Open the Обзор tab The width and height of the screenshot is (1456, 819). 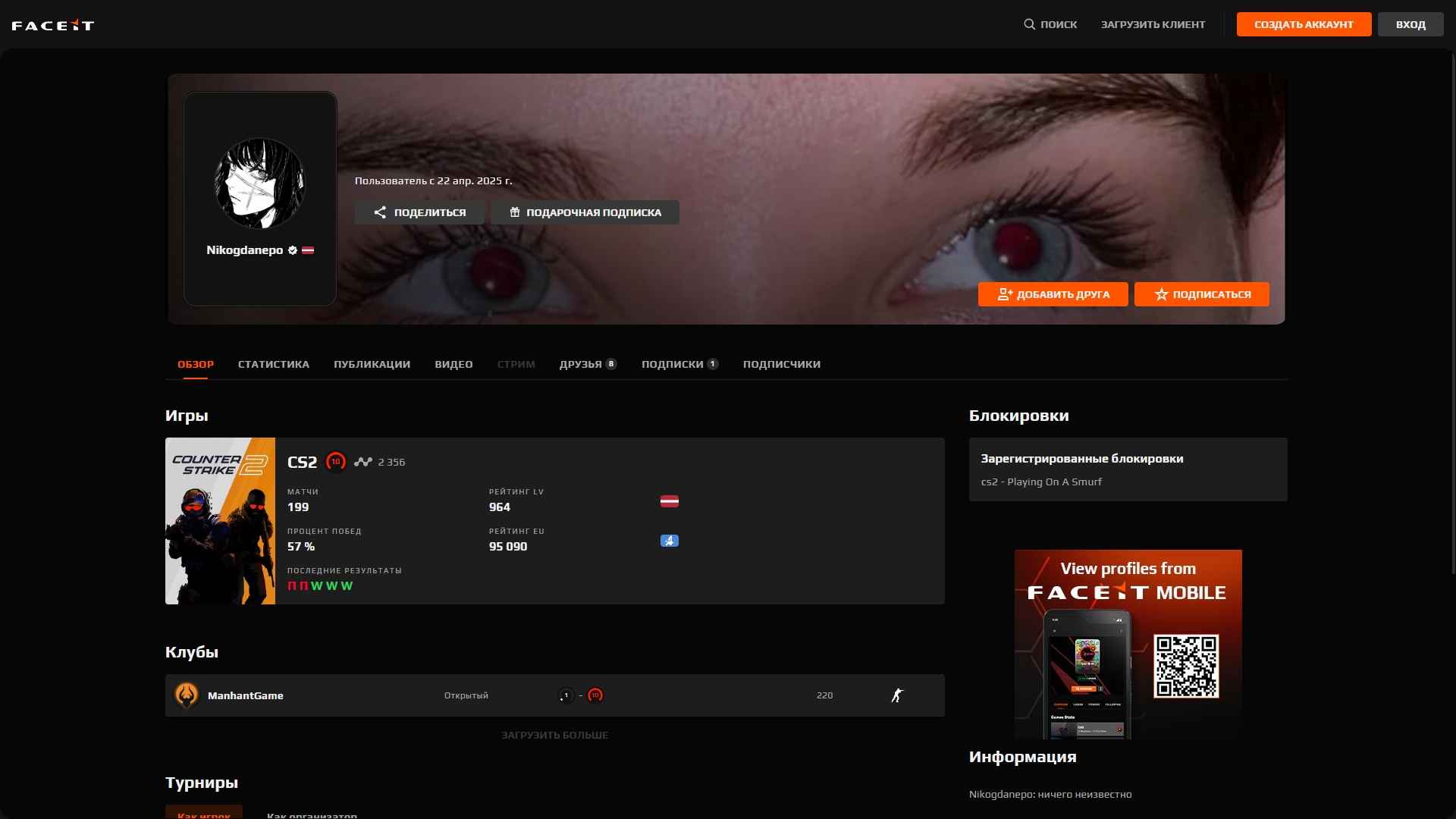196,364
